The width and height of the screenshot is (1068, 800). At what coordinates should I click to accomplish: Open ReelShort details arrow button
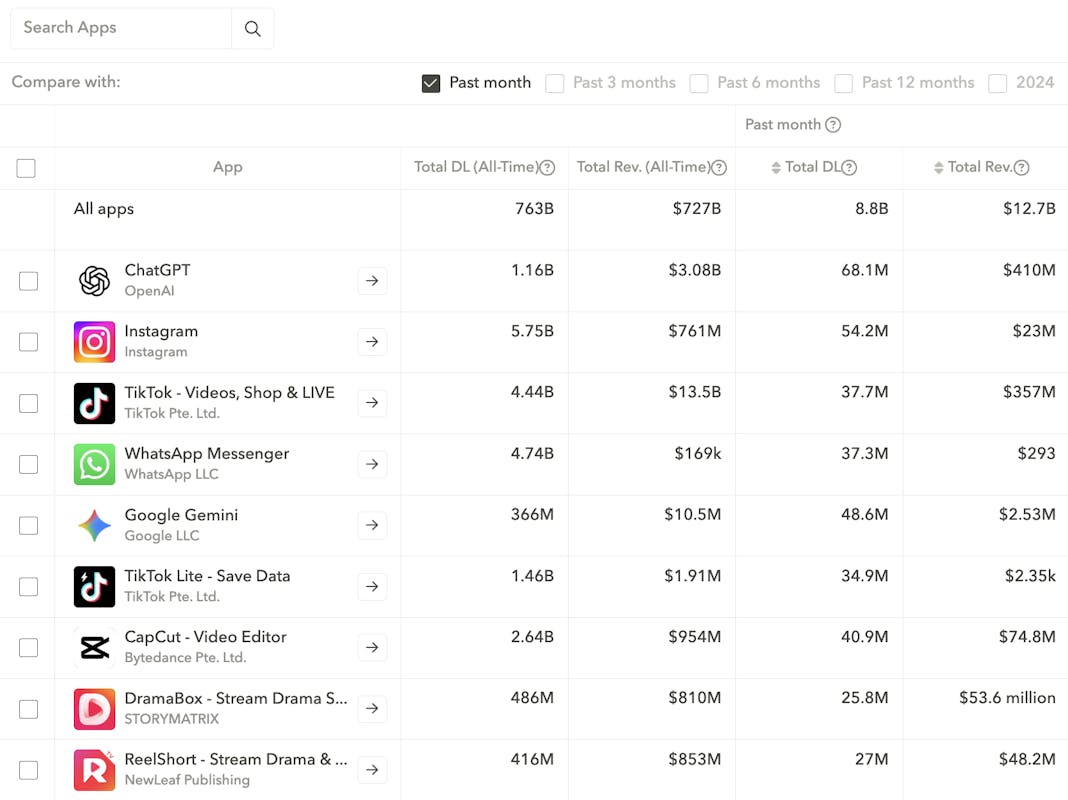pyautogui.click(x=372, y=770)
